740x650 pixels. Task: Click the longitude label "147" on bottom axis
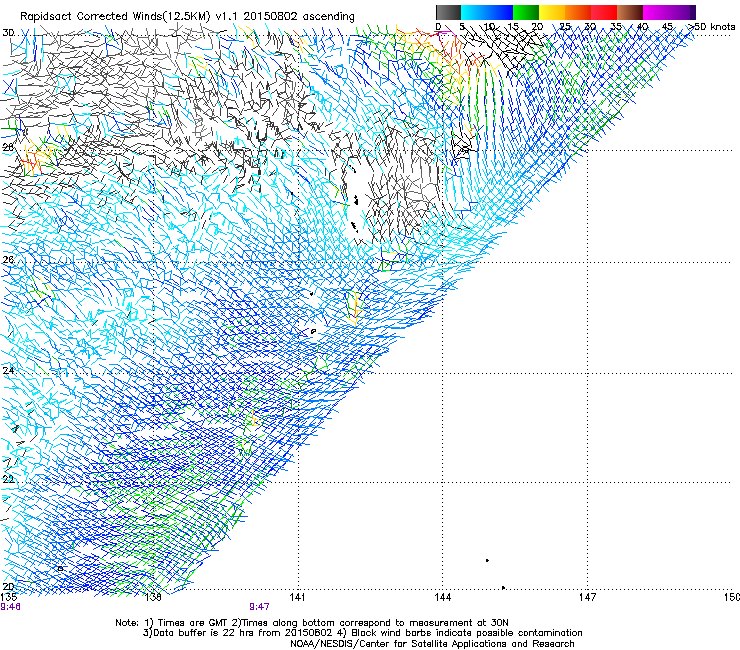[x=588, y=597]
